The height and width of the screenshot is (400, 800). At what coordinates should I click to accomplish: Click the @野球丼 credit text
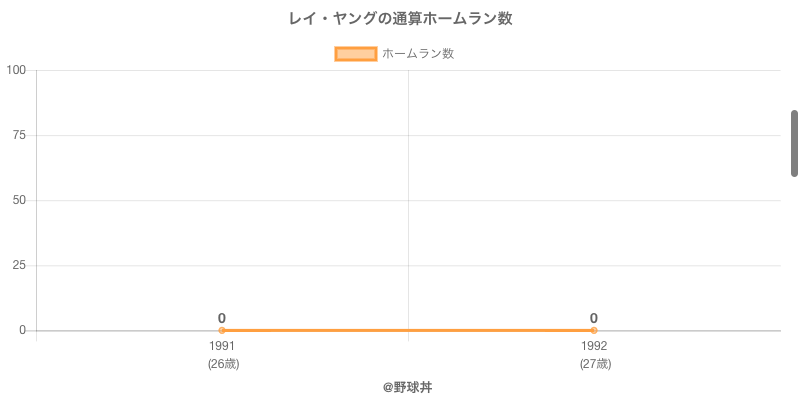point(407,387)
